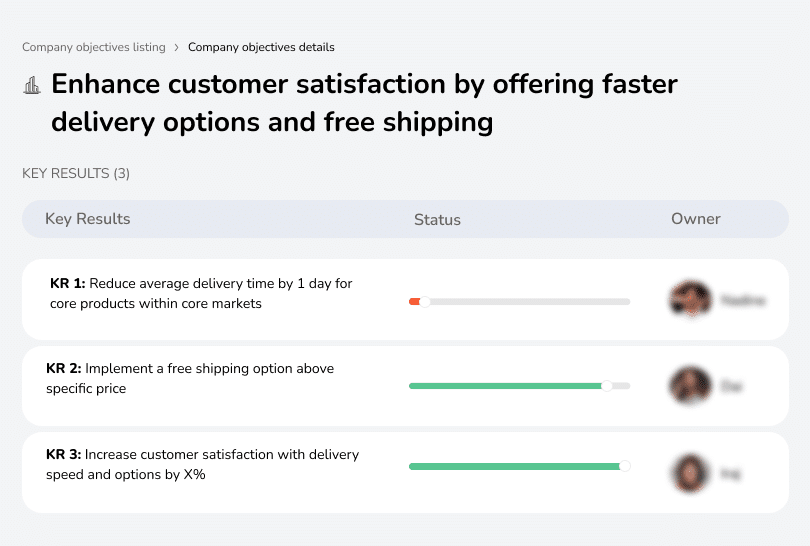Click the KR 2 progress slider handle
Image resolution: width=810 pixels, height=546 pixels.
pyautogui.click(x=606, y=386)
